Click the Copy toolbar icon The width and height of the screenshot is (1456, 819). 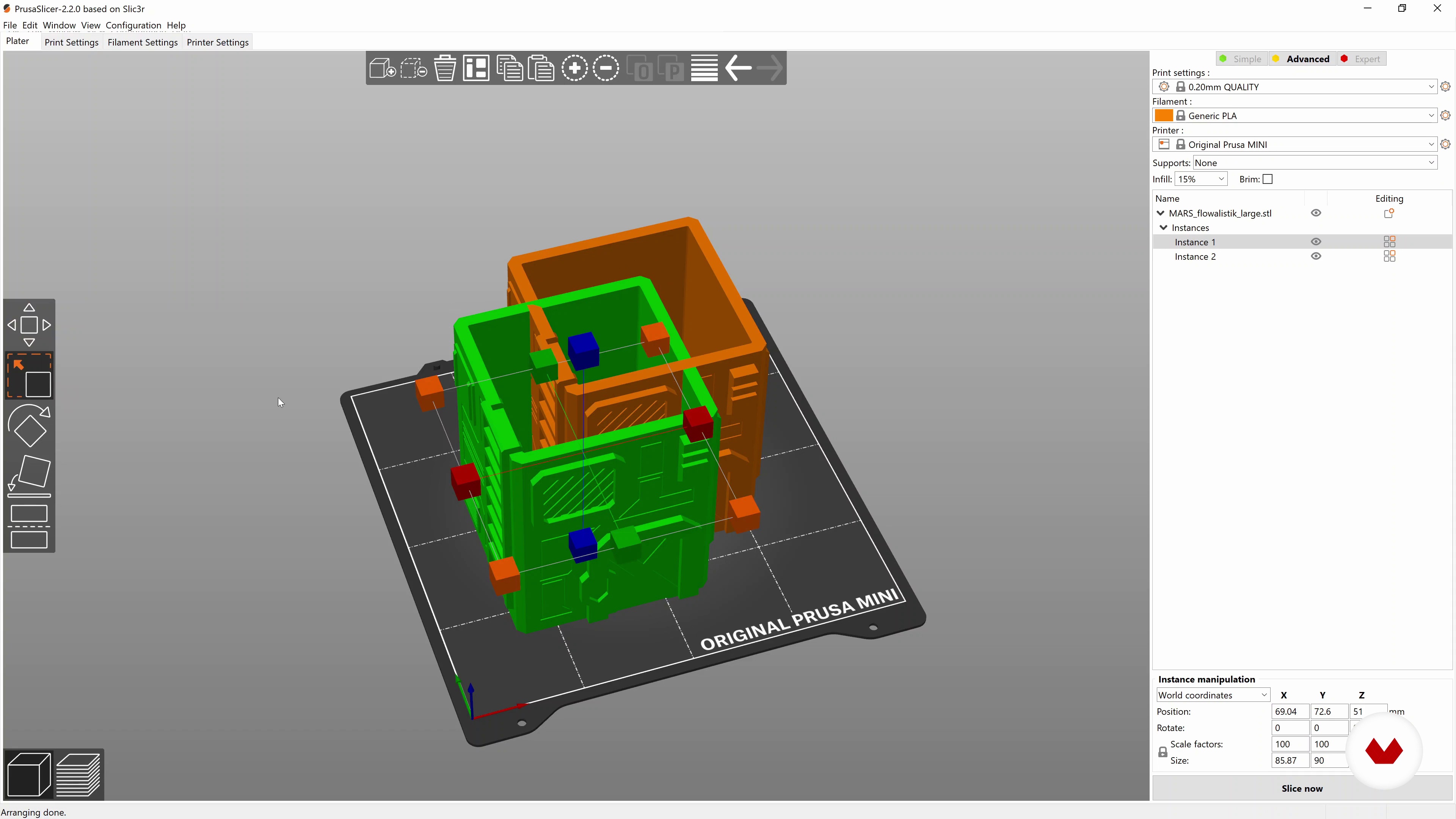[509, 68]
